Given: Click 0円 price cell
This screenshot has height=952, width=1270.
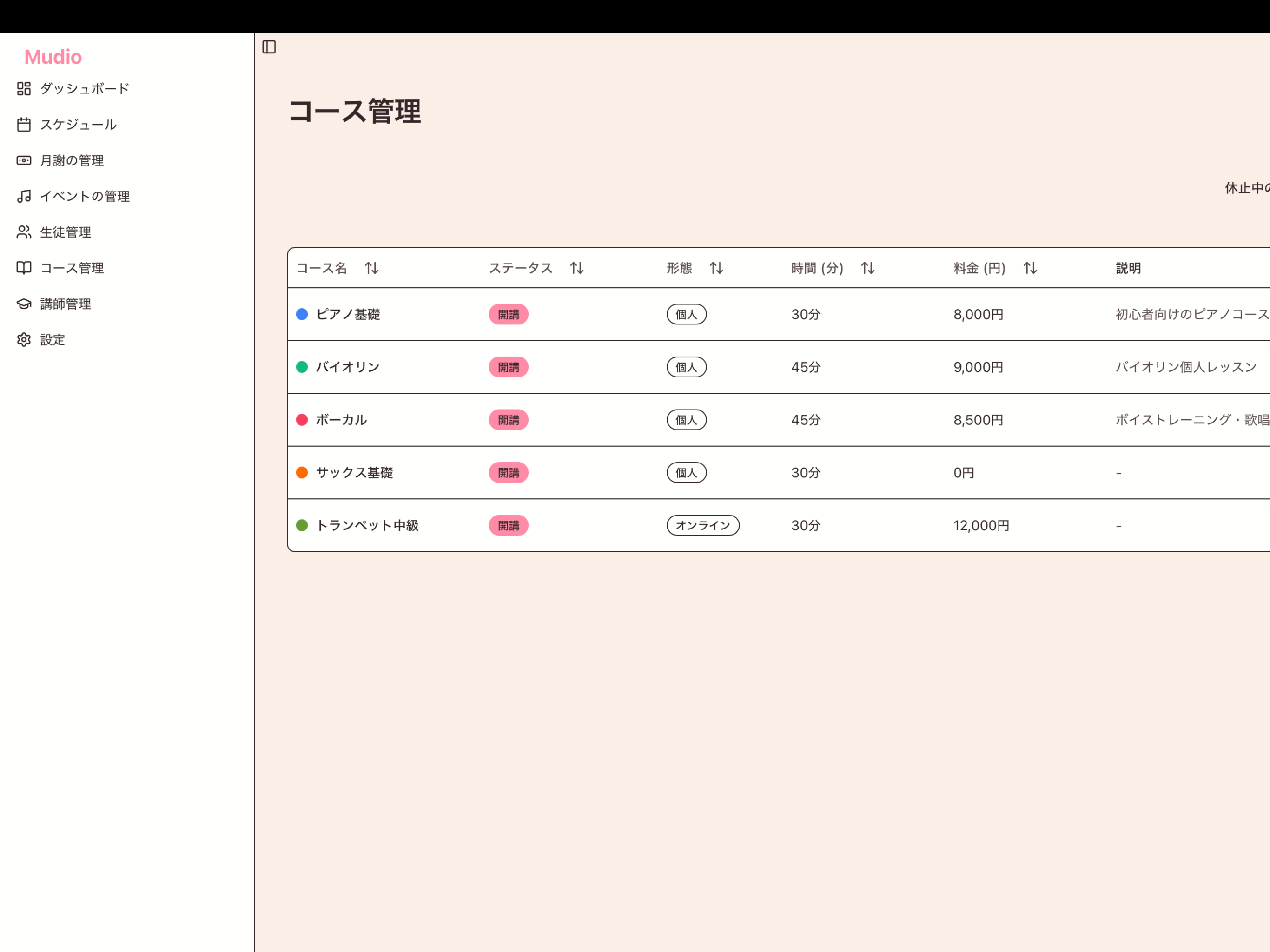Looking at the screenshot, I should click(964, 473).
